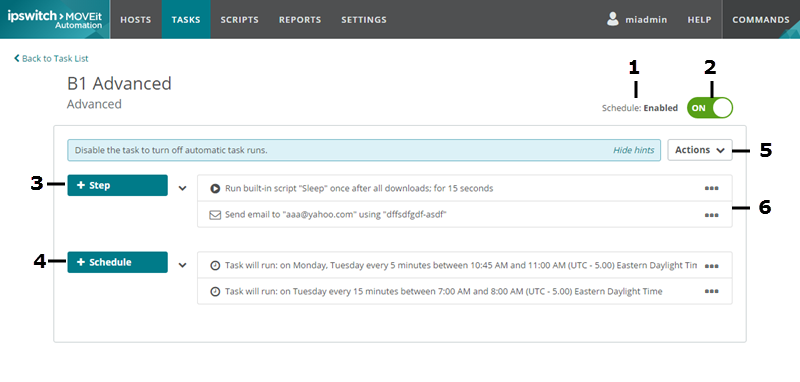Toggle the schedule ON switch off
Viewport: 800px width, 382px height.
(710, 108)
